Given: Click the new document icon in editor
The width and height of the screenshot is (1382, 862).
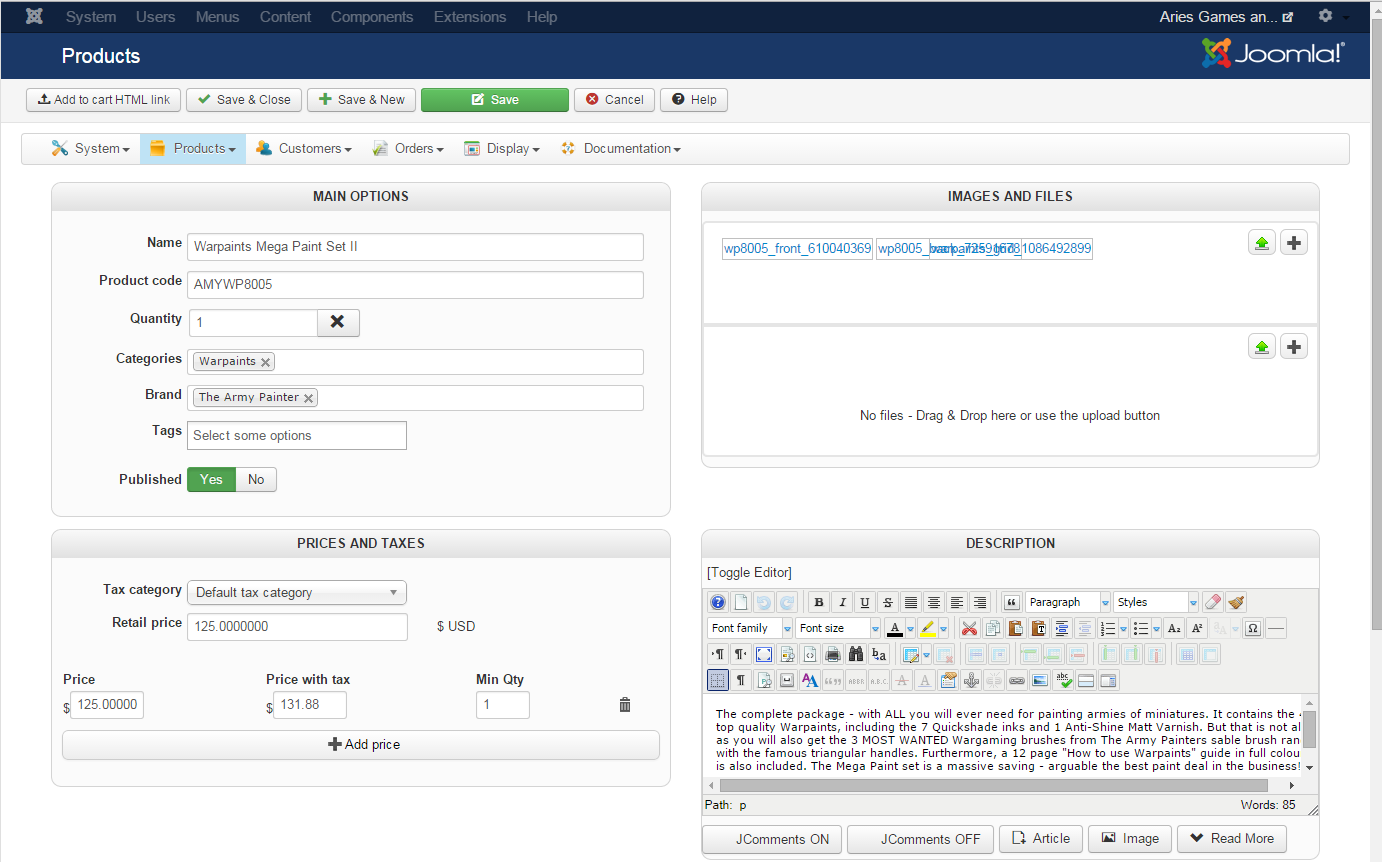Looking at the screenshot, I should (741, 602).
